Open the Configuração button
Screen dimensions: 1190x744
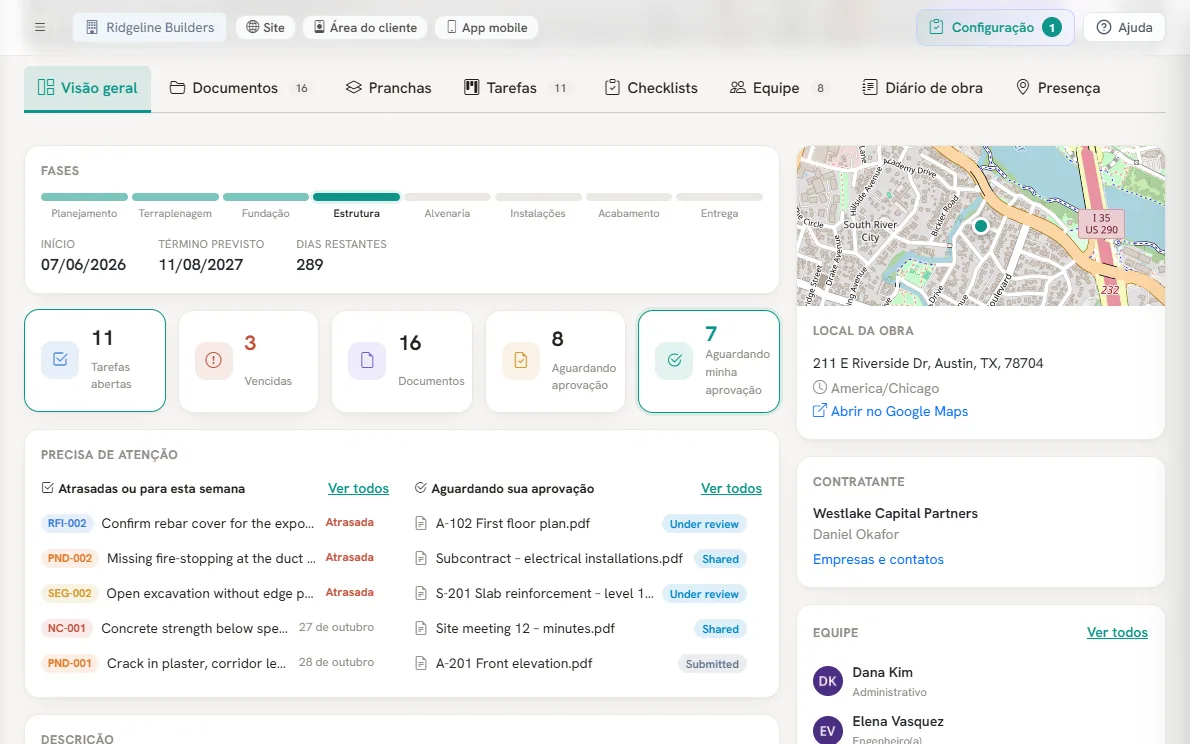995,27
